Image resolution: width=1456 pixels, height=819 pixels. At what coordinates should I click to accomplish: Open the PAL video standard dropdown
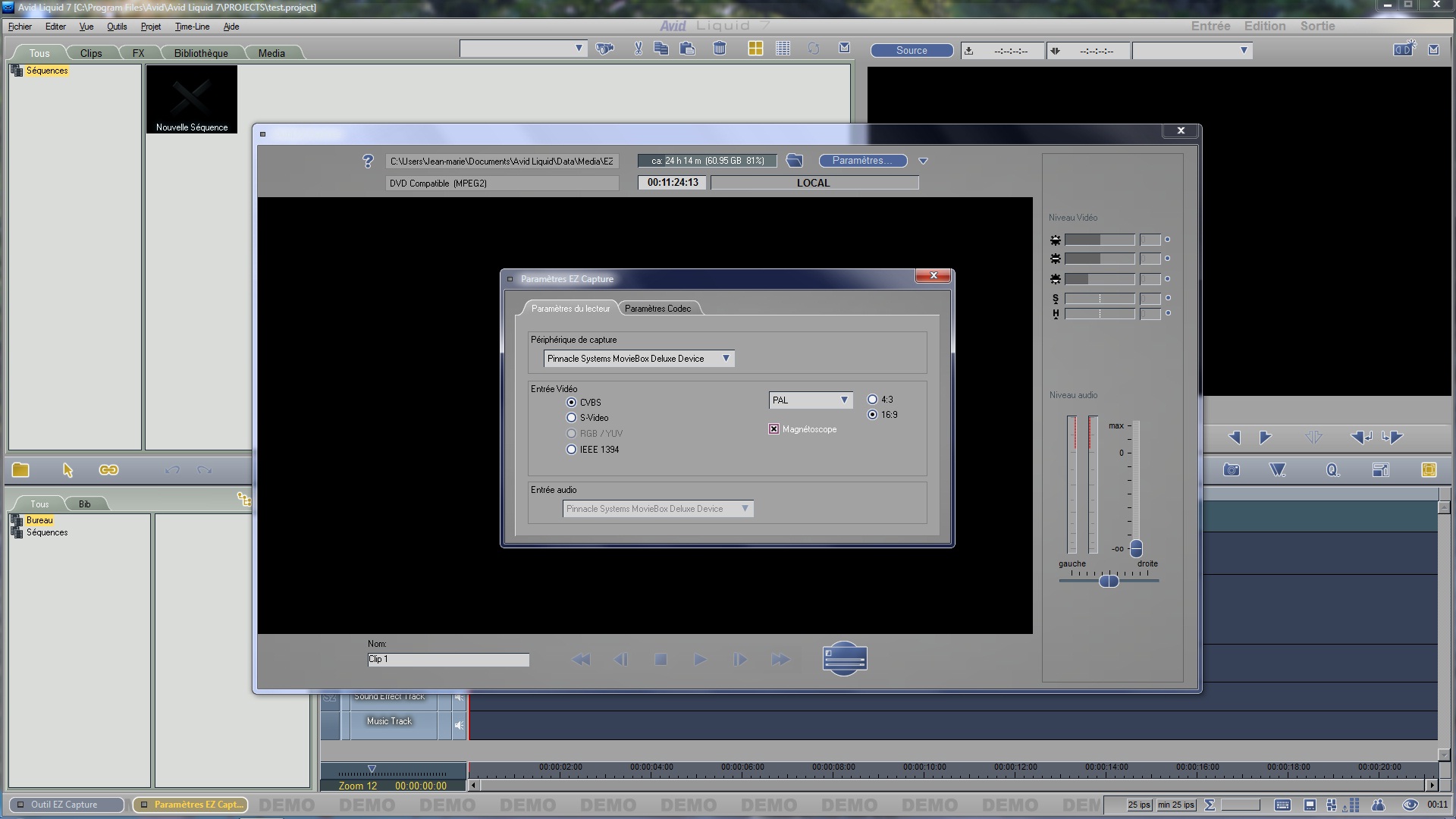coord(811,400)
